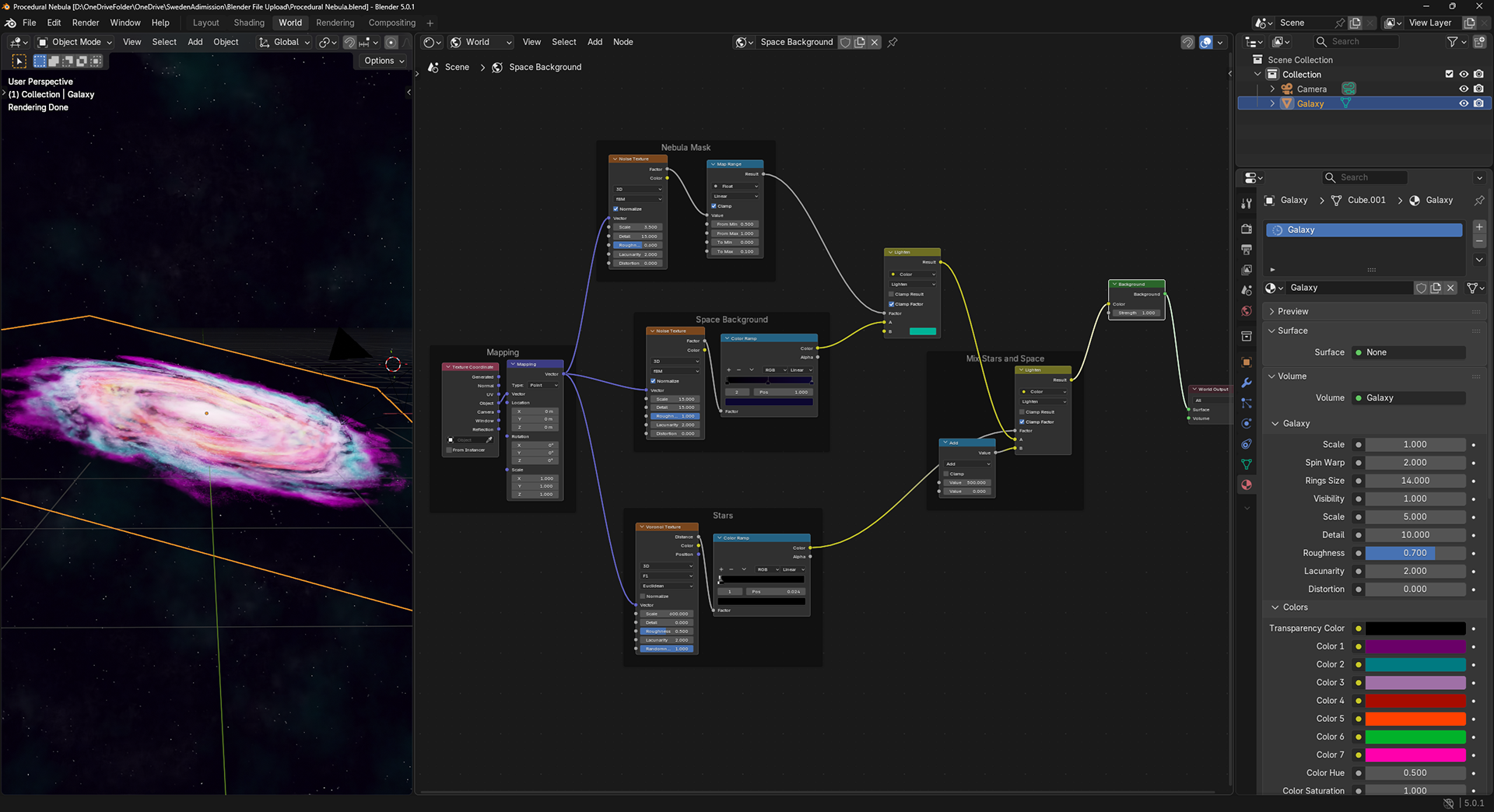Open the Particles properties tab
Viewport: 1494px width, 812px height.
[x=1247, y=403]
